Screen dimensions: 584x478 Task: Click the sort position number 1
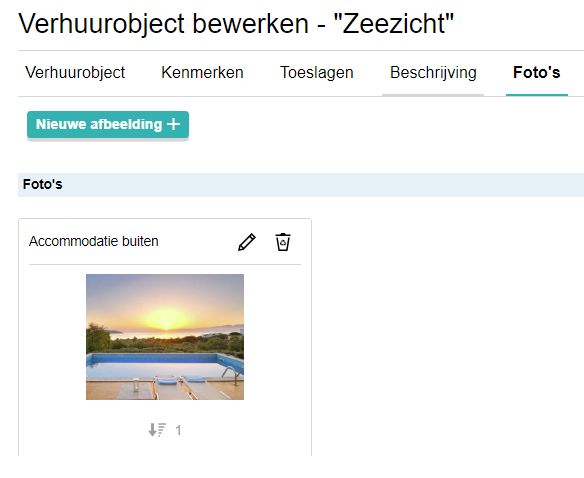coord(178,430)
